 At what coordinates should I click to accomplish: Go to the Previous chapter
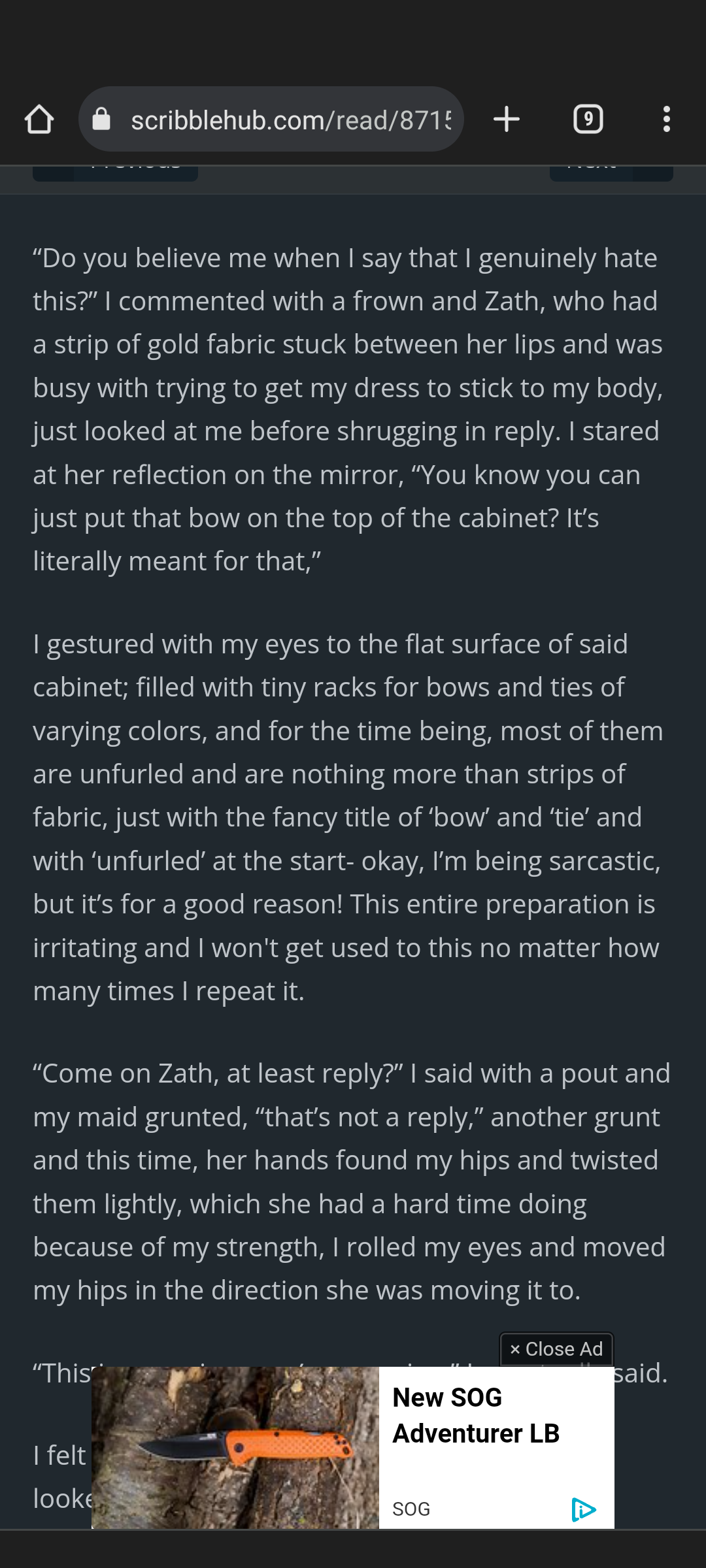pos(116,170)
